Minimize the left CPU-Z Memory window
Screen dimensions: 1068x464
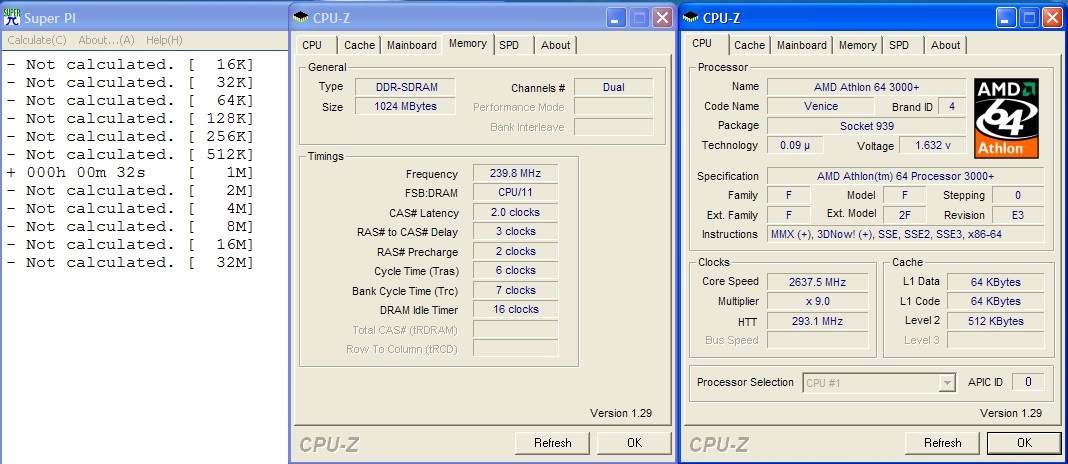point(617,18)
